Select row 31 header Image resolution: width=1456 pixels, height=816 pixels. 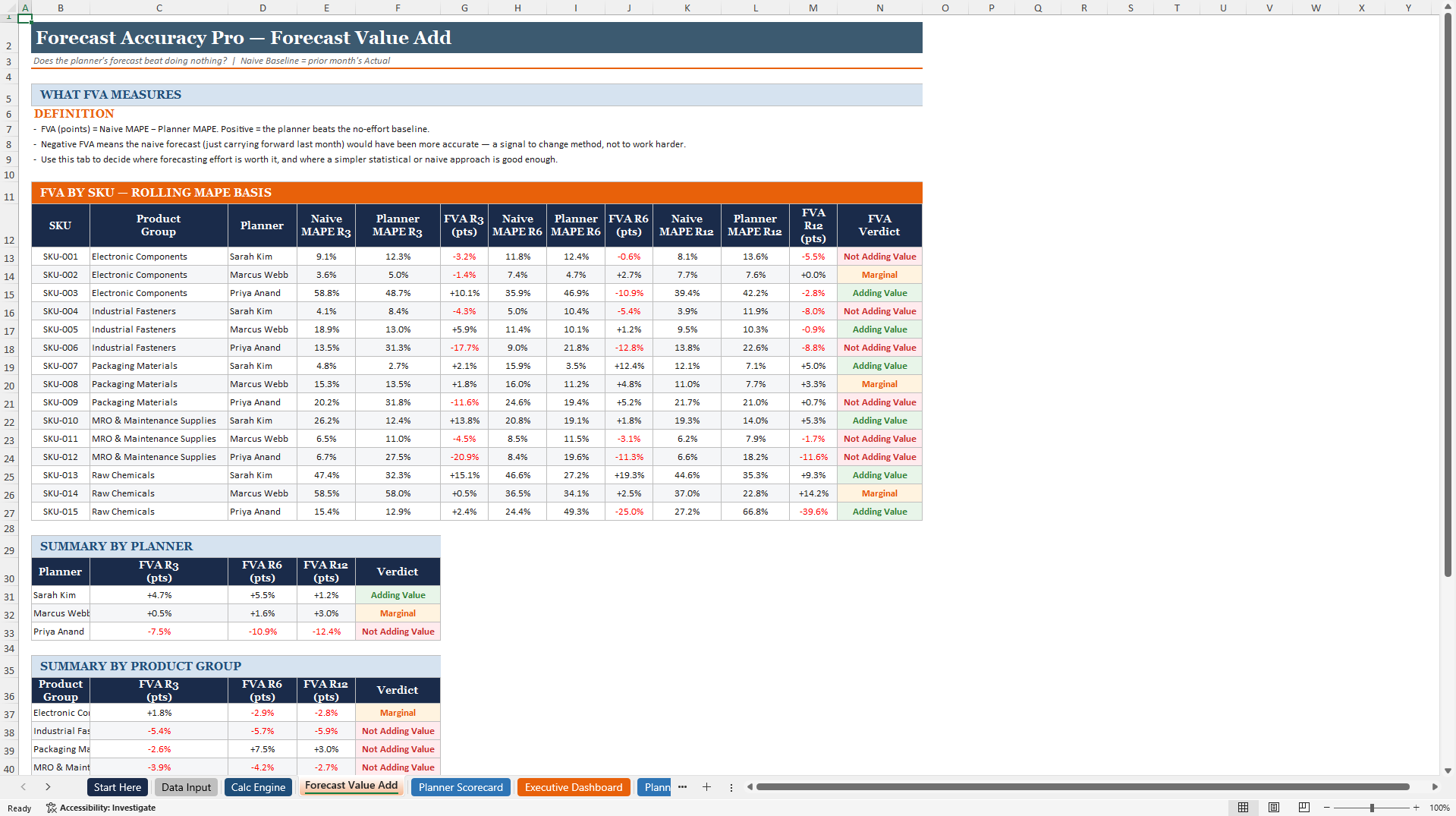9,597
